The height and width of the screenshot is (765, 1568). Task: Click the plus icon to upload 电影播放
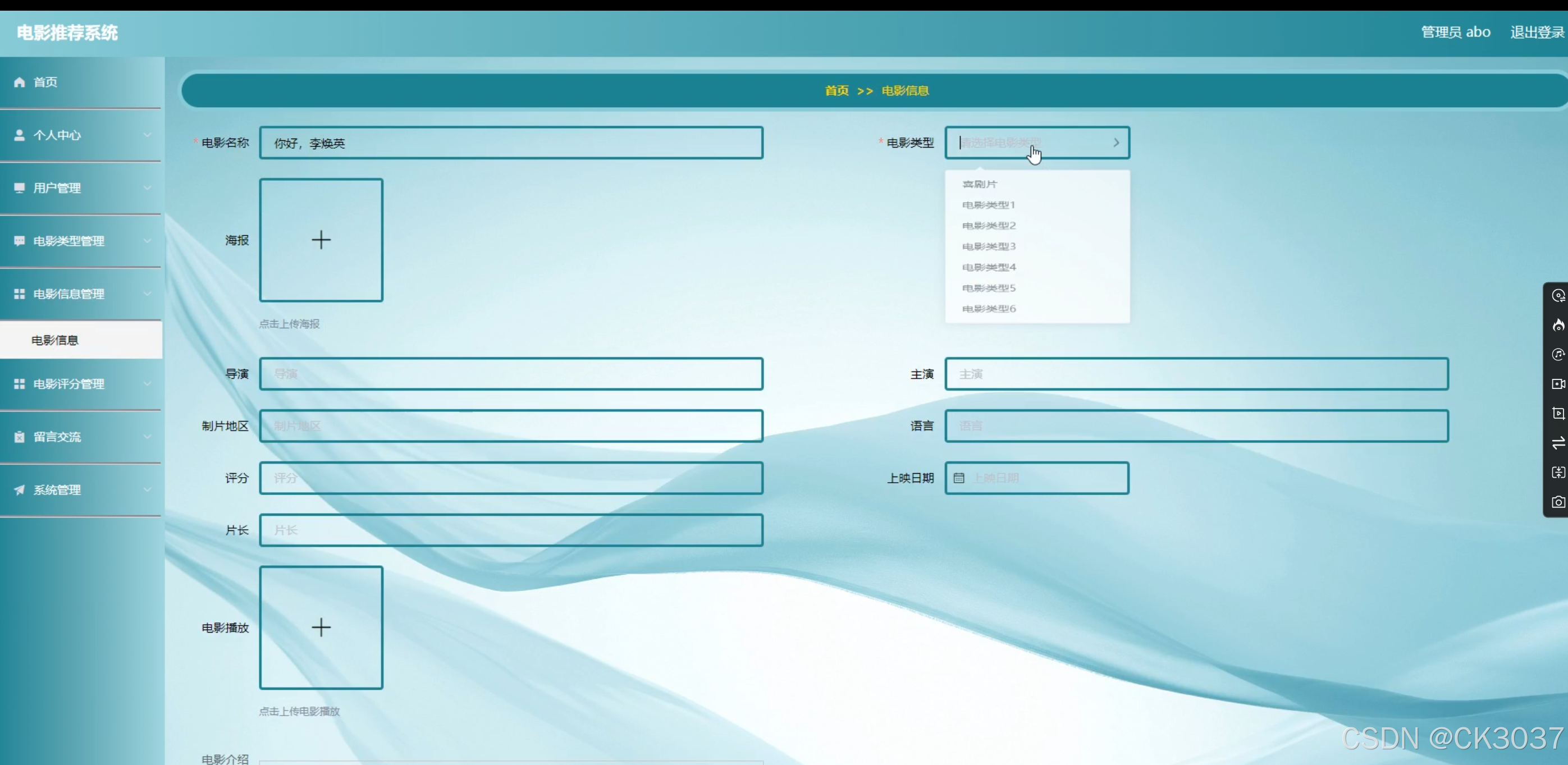321,627
